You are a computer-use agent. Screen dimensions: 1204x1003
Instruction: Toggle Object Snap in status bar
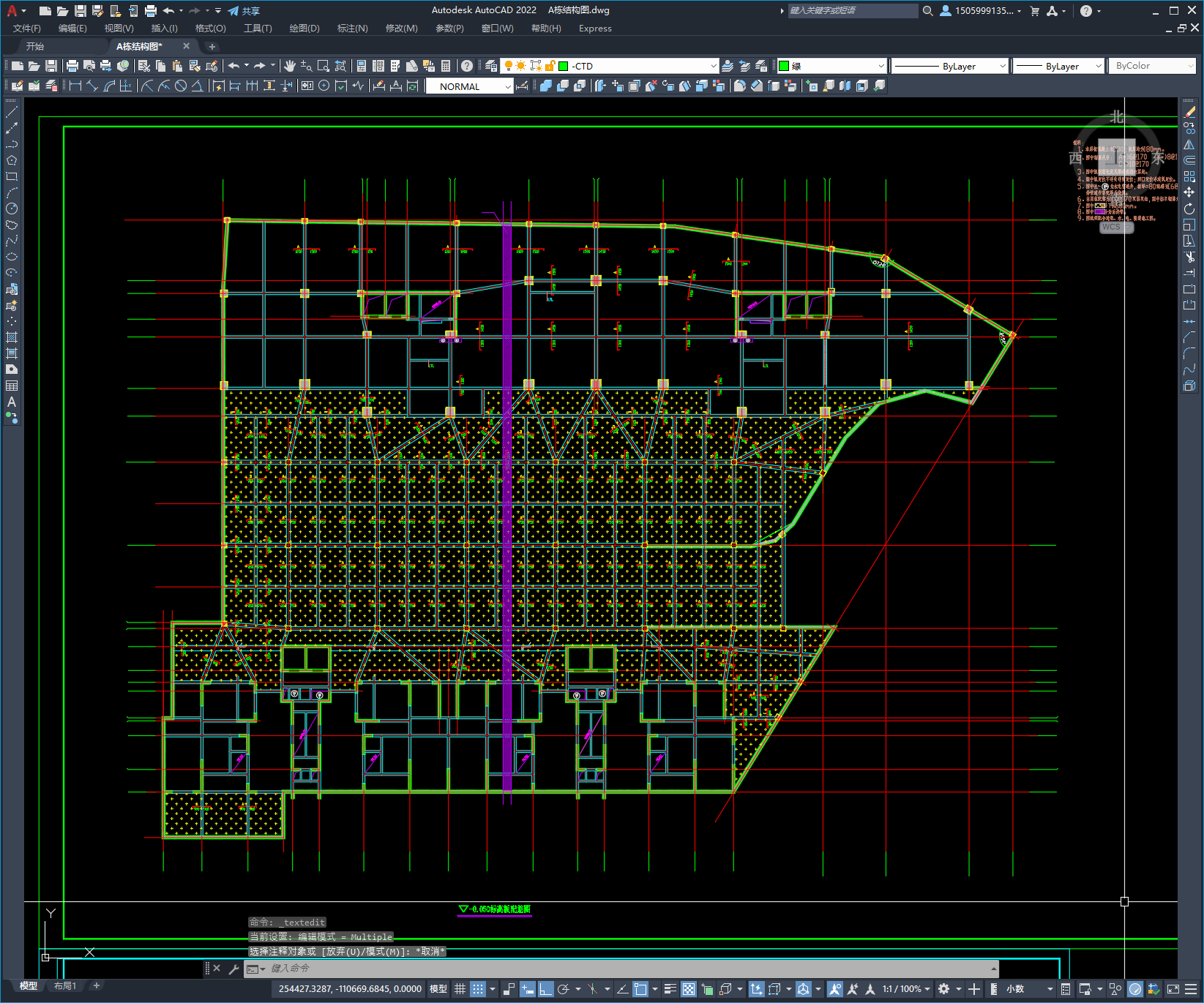[640, 989]
